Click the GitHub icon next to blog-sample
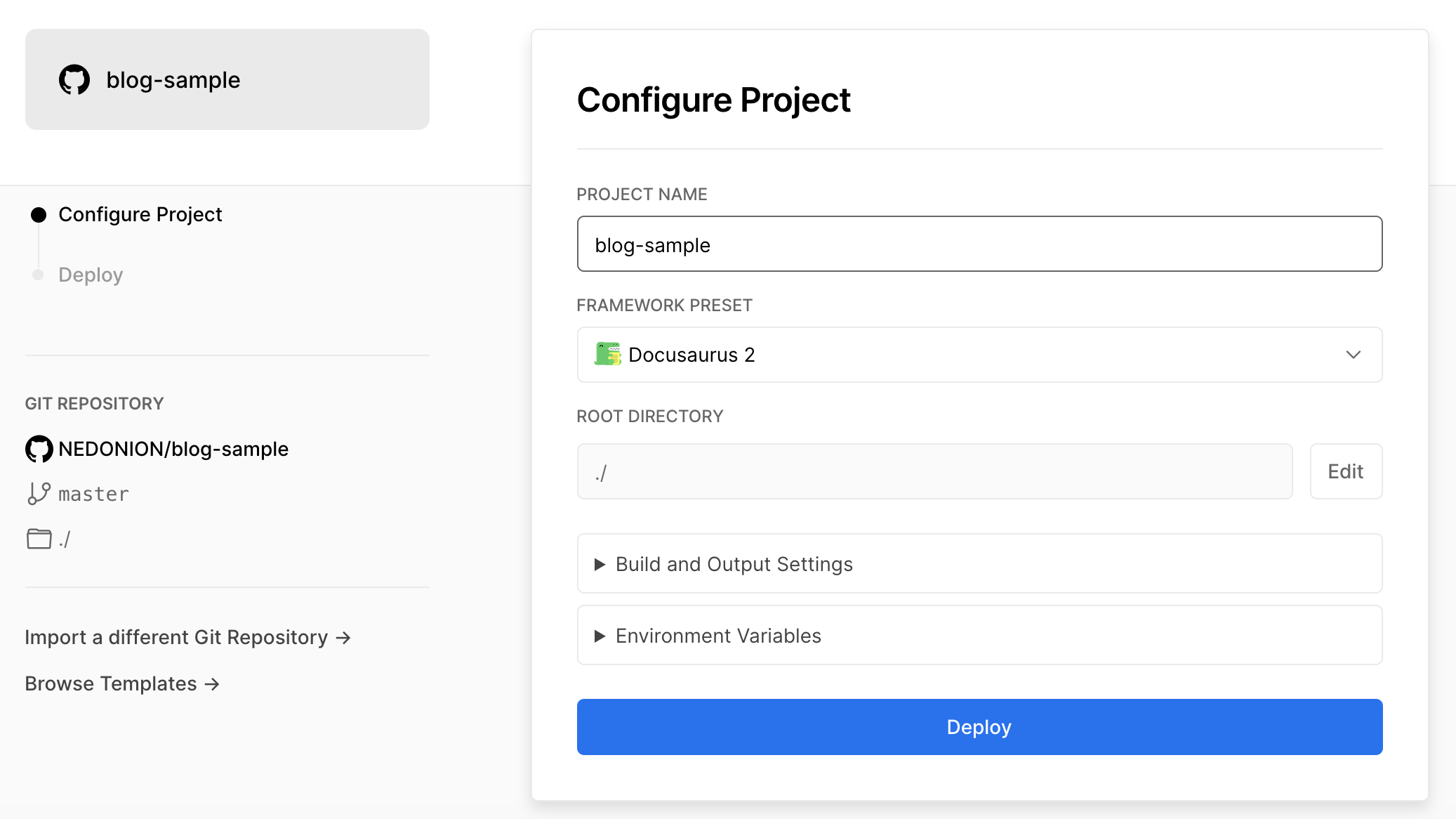This screenshot has width=1456, height=819. tap(76, 79)
